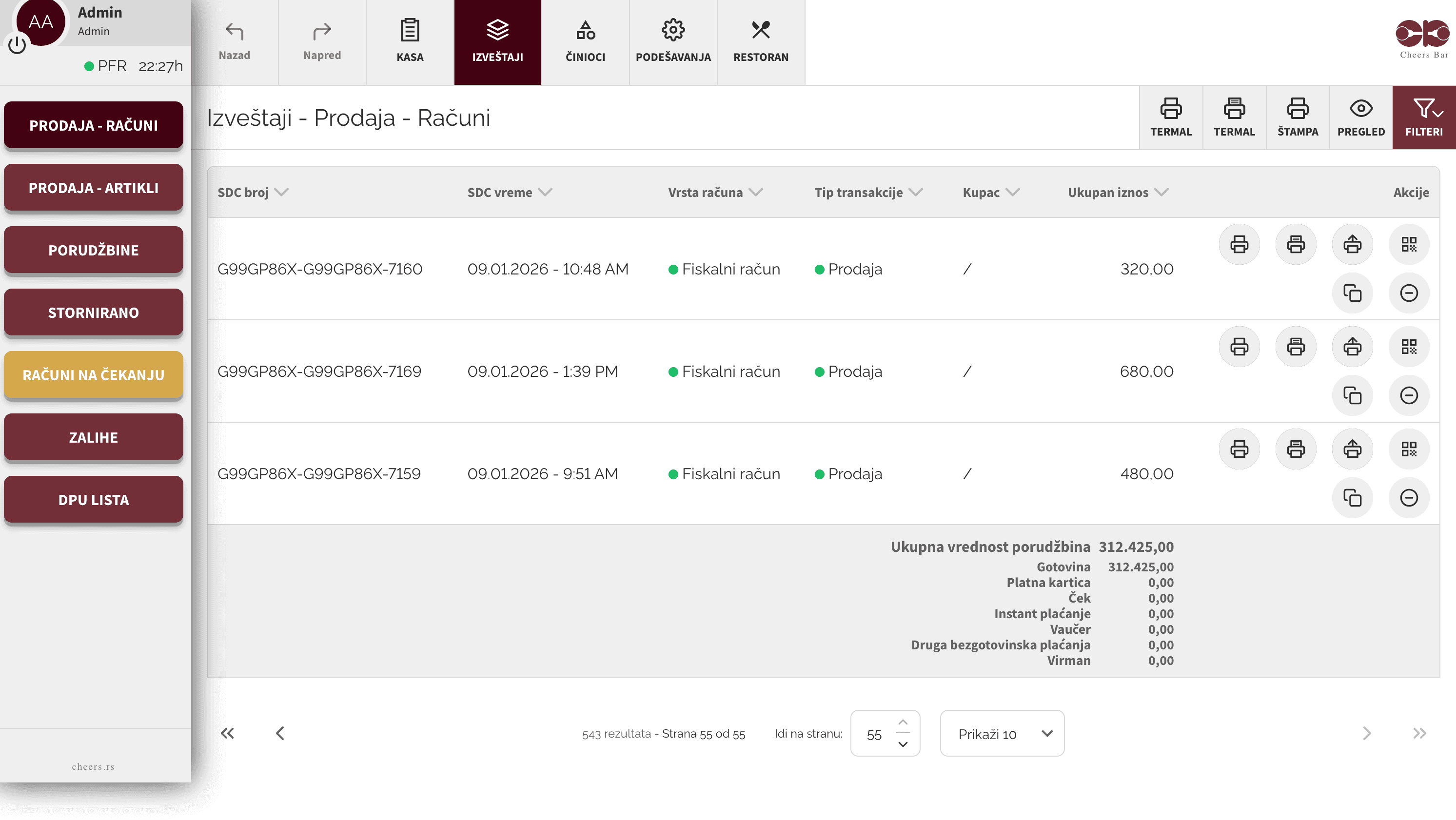Viewport: 1456px width, 820px height.
Task: Open STORNIRANO in sidebar
Action: [x=93, y=312]
